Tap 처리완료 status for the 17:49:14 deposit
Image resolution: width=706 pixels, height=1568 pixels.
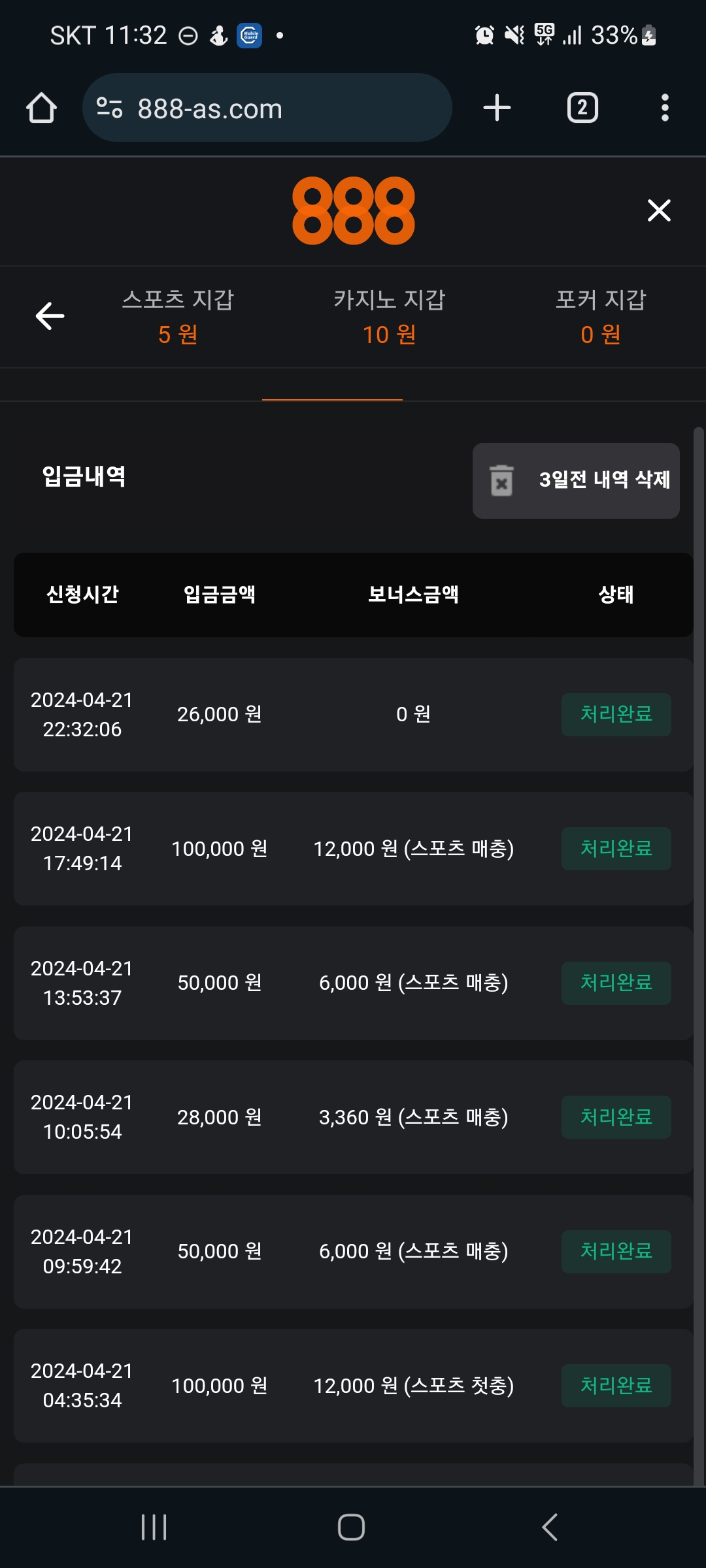pos(616,849)
